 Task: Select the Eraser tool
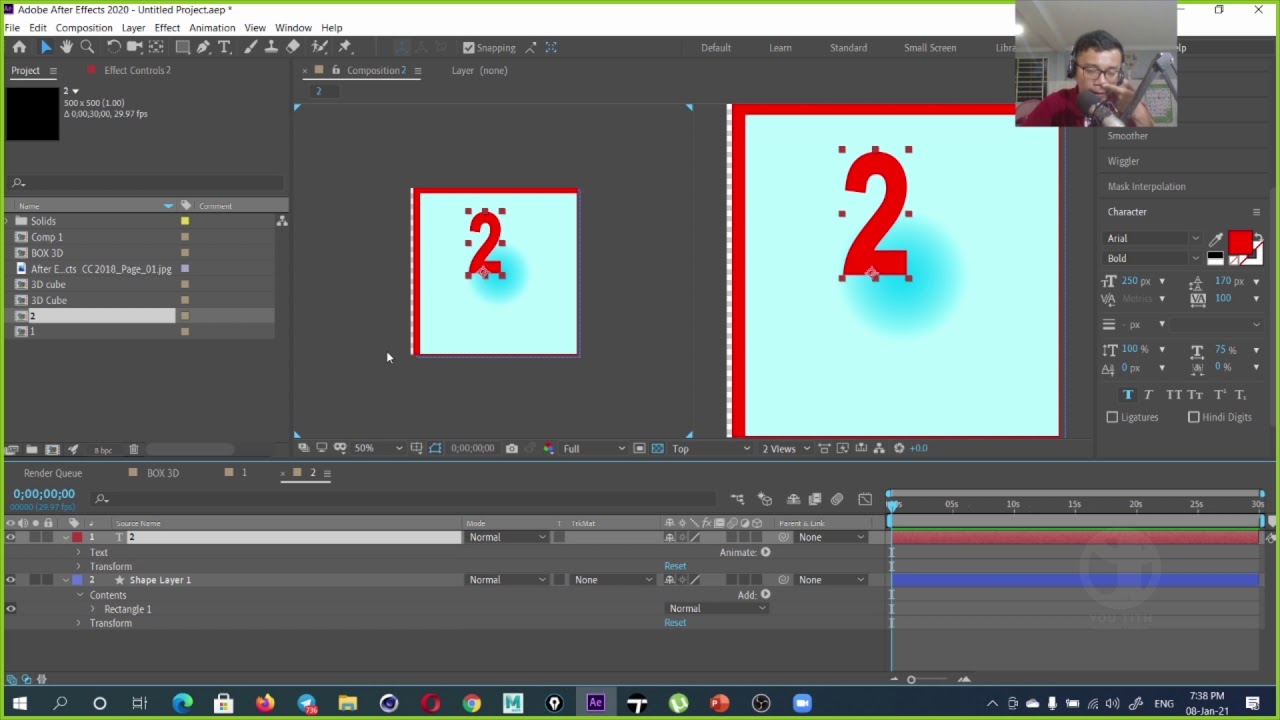point(293,47)
